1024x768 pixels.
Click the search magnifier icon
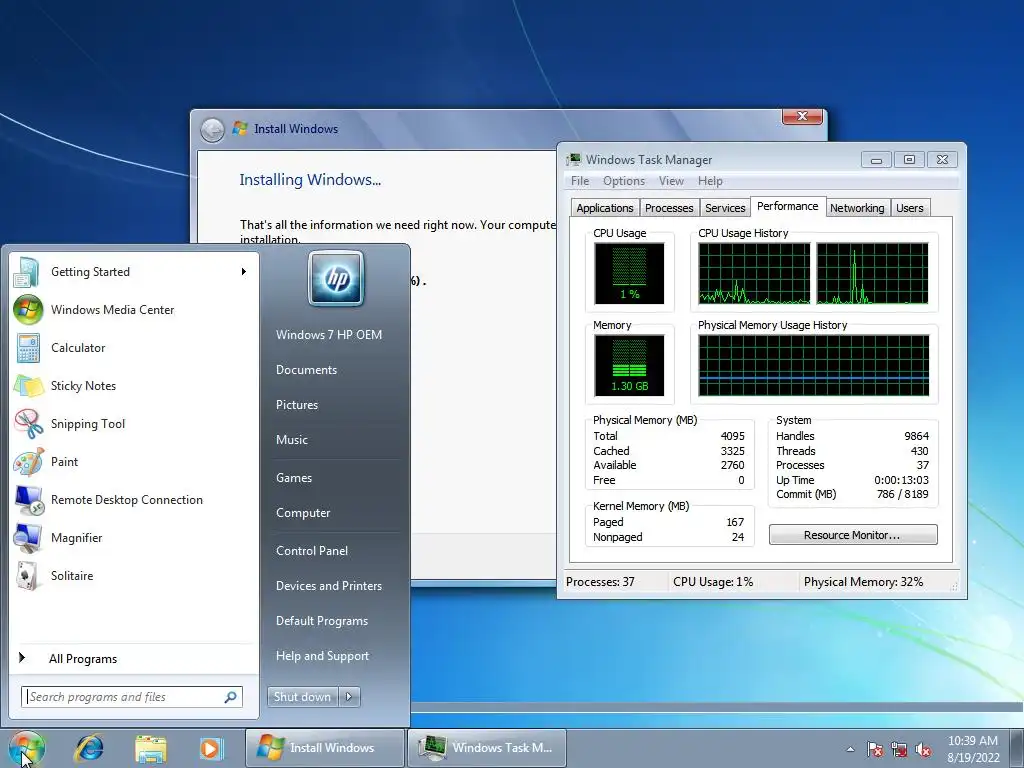231,697
